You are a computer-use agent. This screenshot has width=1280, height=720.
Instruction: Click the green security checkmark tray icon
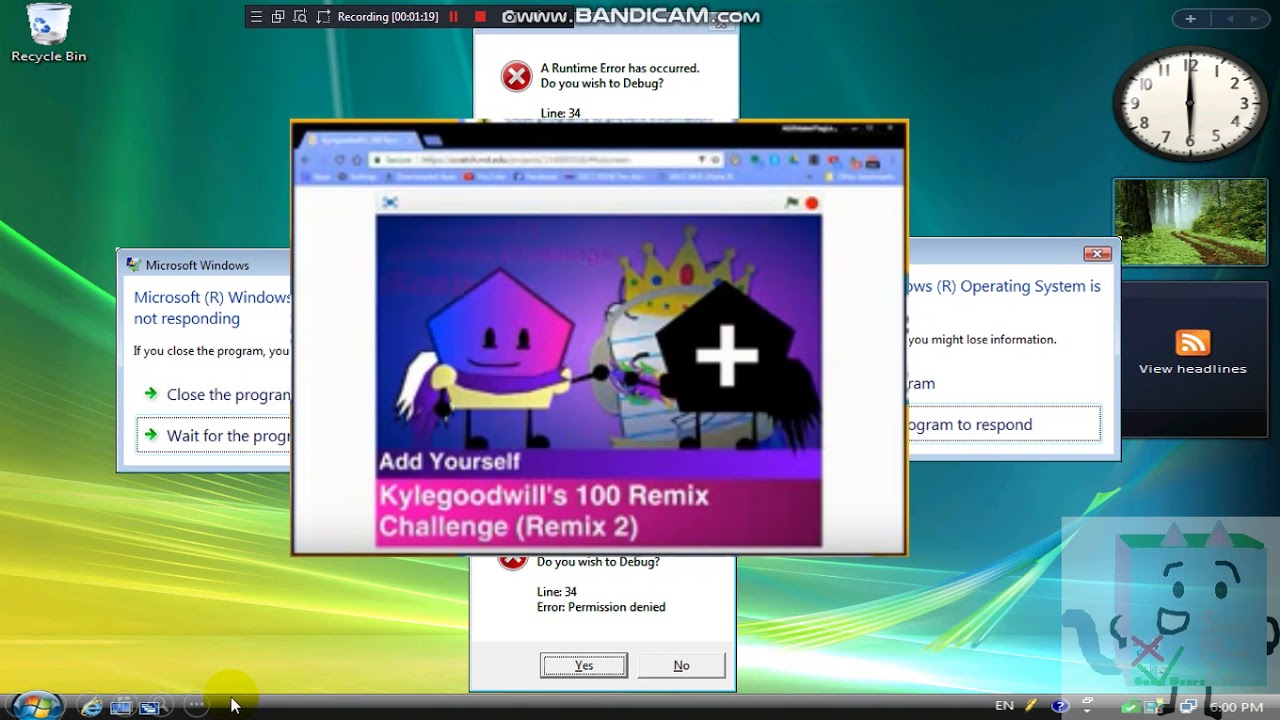point(1131,707)
